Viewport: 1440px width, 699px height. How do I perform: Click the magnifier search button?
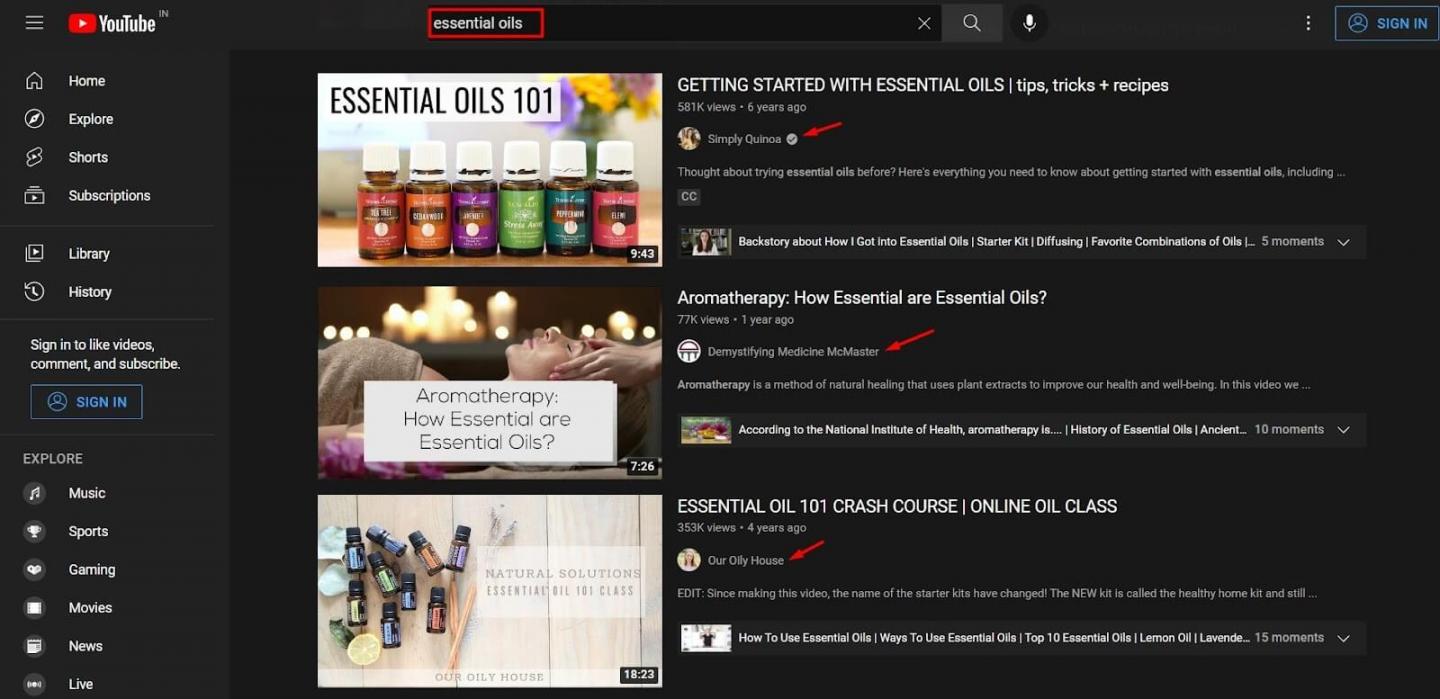click(971, 23)
